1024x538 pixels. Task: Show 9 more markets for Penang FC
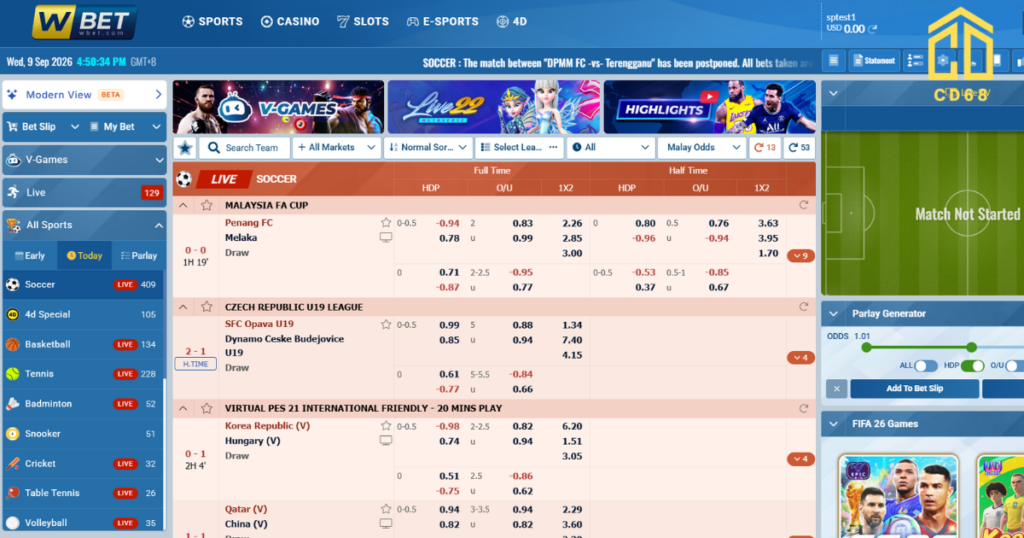coord(801,256)
